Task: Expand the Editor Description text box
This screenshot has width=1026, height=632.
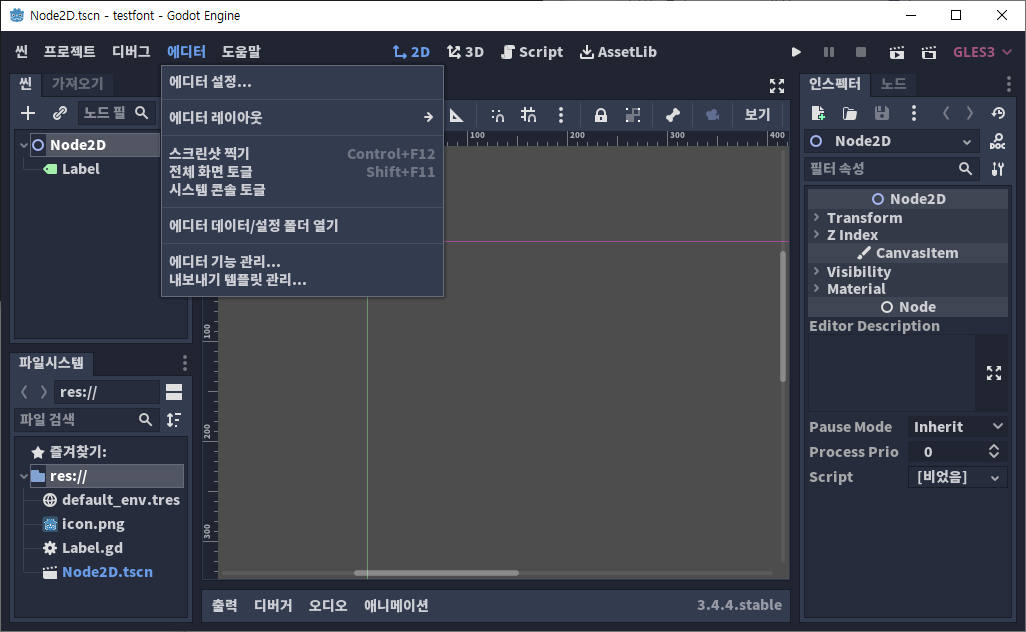Action: pyautogui.click(x=994, y=373)
